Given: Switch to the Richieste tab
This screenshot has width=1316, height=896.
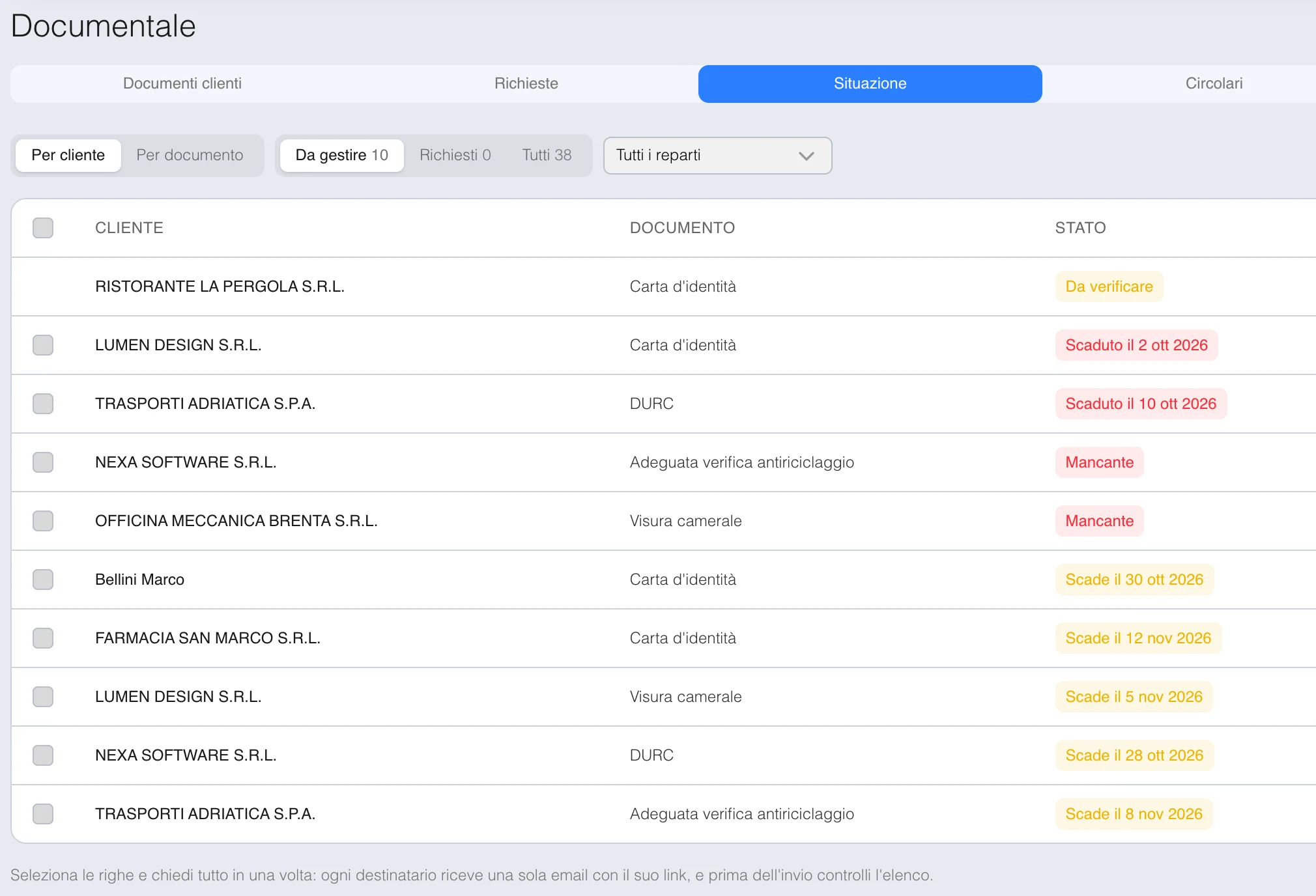Looking at the screenshot, I should [526, 83].
